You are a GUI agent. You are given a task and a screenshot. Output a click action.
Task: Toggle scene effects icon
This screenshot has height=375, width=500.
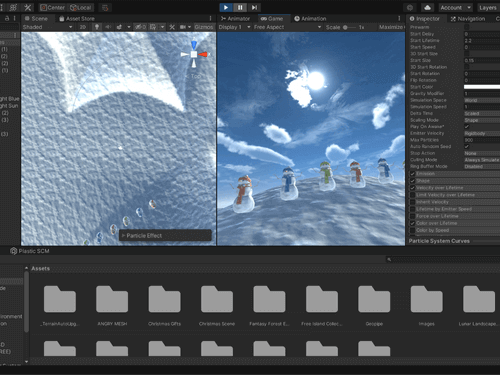(x=119, y=27)
